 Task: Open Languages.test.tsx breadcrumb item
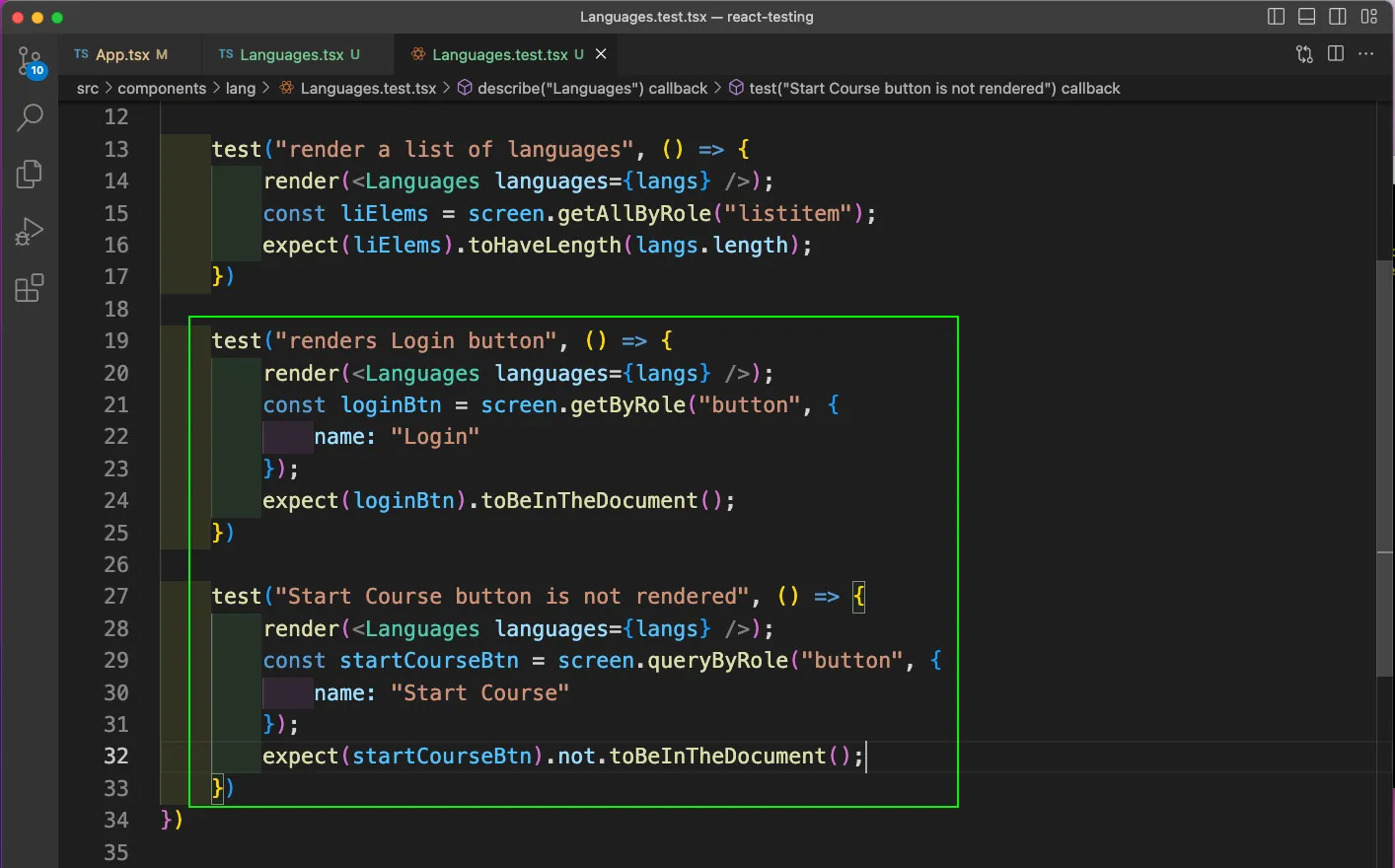358,88
